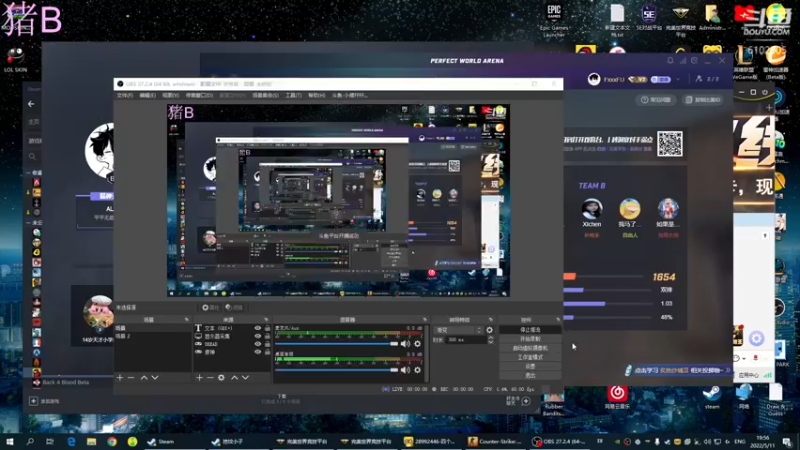Pop out the Sources dock panel
This screenshot has width=800, height=450.
[x=266, y=319]
